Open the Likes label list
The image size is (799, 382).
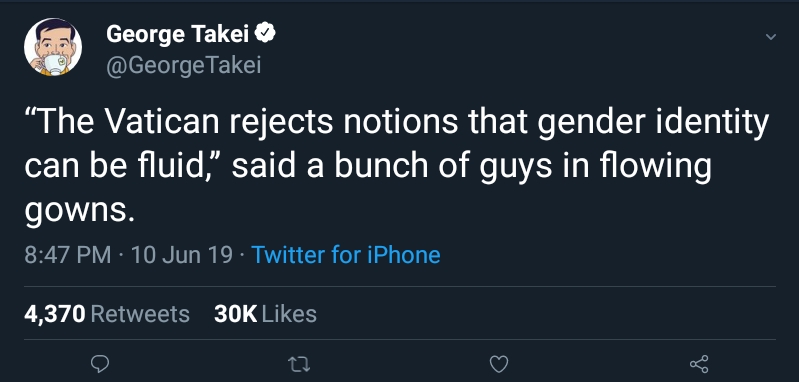289,314
